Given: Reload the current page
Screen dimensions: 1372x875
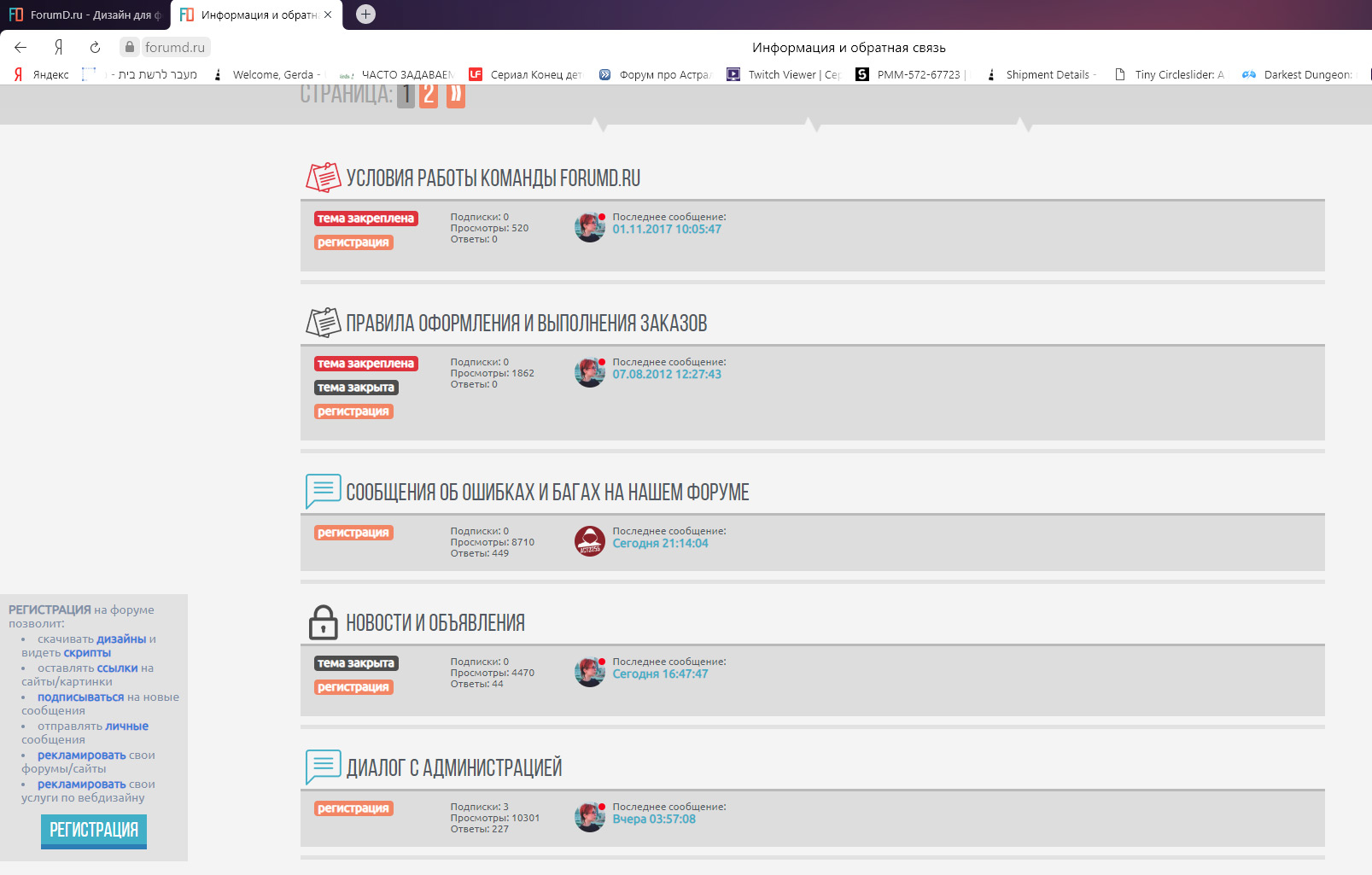Looking at the screenshot, I should point(95,48).
